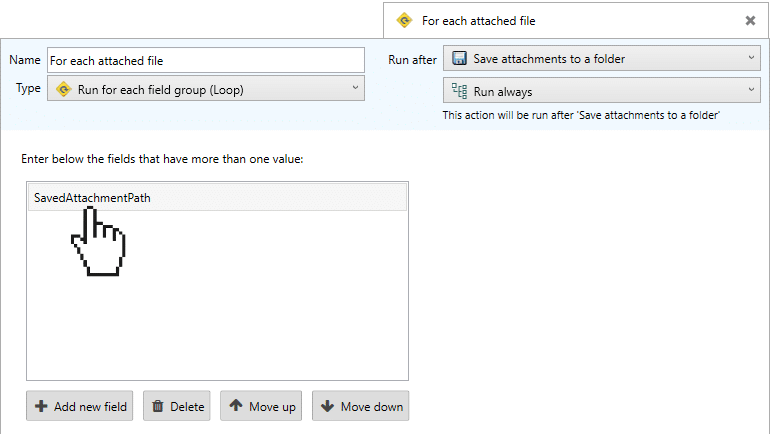This screenshot has height=434, width=770.
Task: Close the For each attached file tab
Action: [750, 21]
